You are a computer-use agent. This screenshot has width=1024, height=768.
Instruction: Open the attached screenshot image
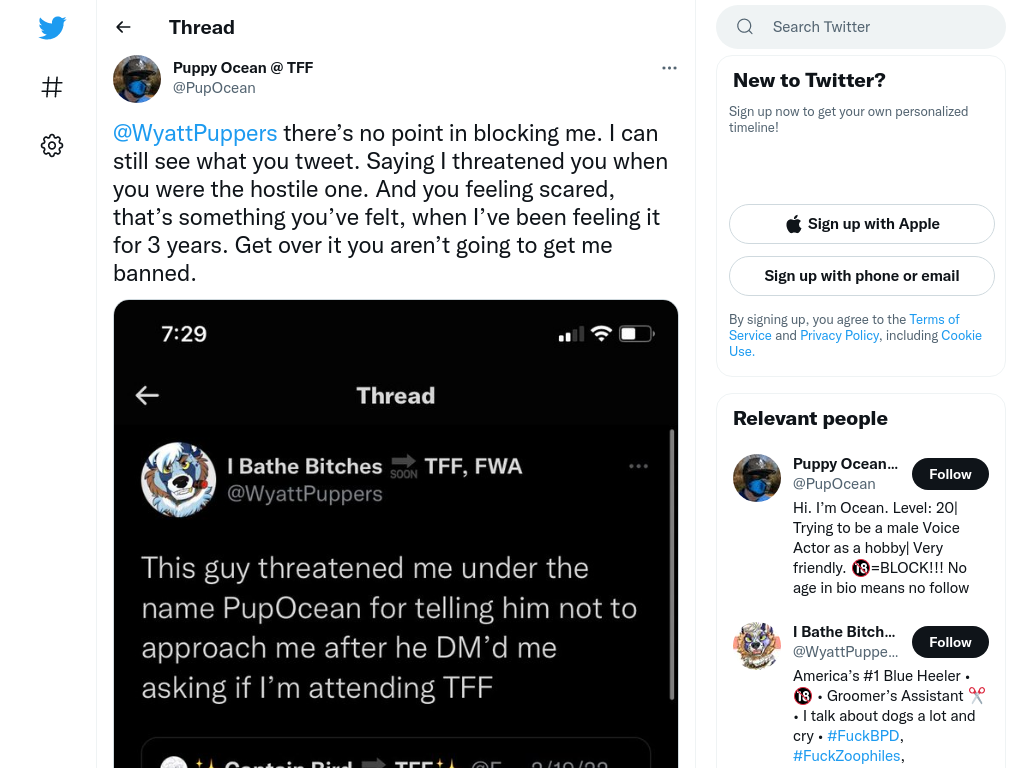(x=396, y=534)
